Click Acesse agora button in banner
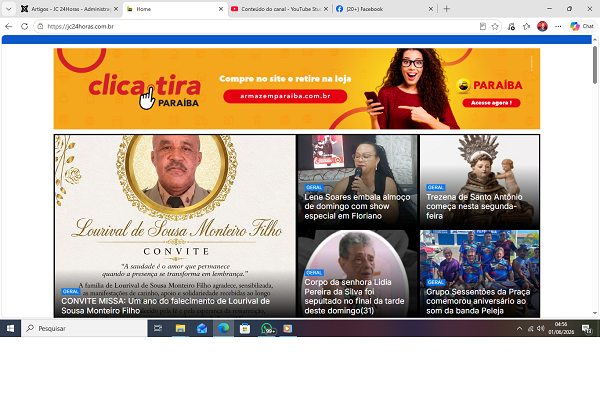Screen dimensions: 600x395 (x=491, y=103)
